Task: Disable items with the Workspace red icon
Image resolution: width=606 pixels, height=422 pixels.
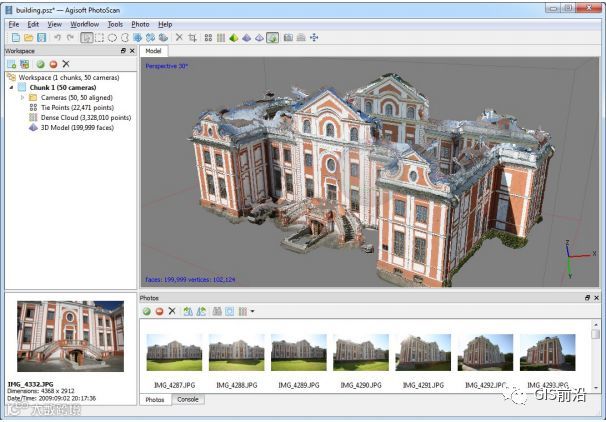Action: (53, 64)
